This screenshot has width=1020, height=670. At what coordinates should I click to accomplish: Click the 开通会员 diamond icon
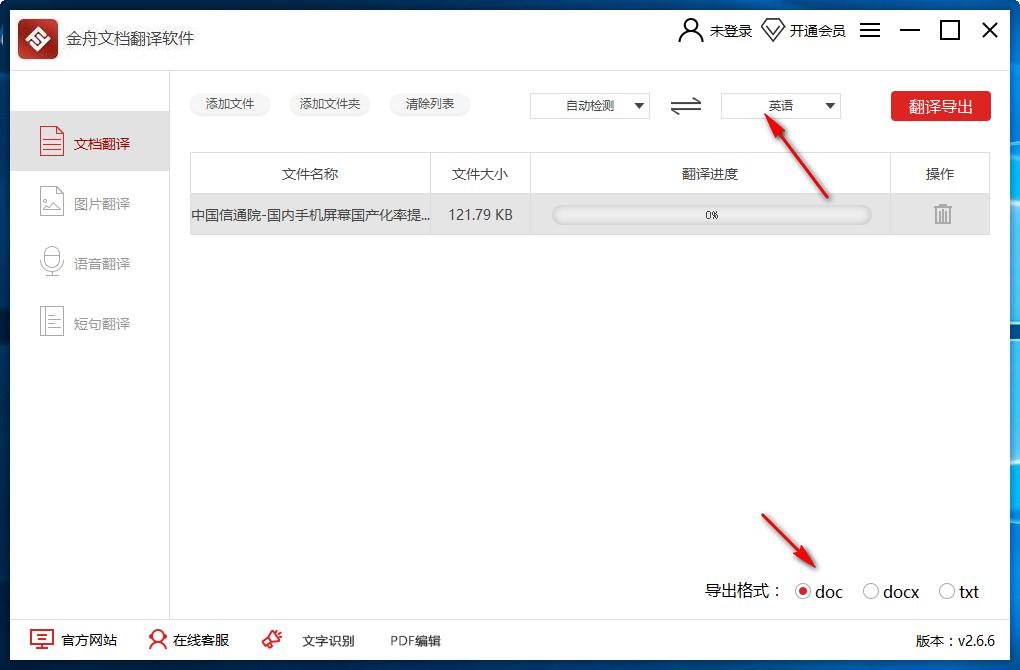772,30
